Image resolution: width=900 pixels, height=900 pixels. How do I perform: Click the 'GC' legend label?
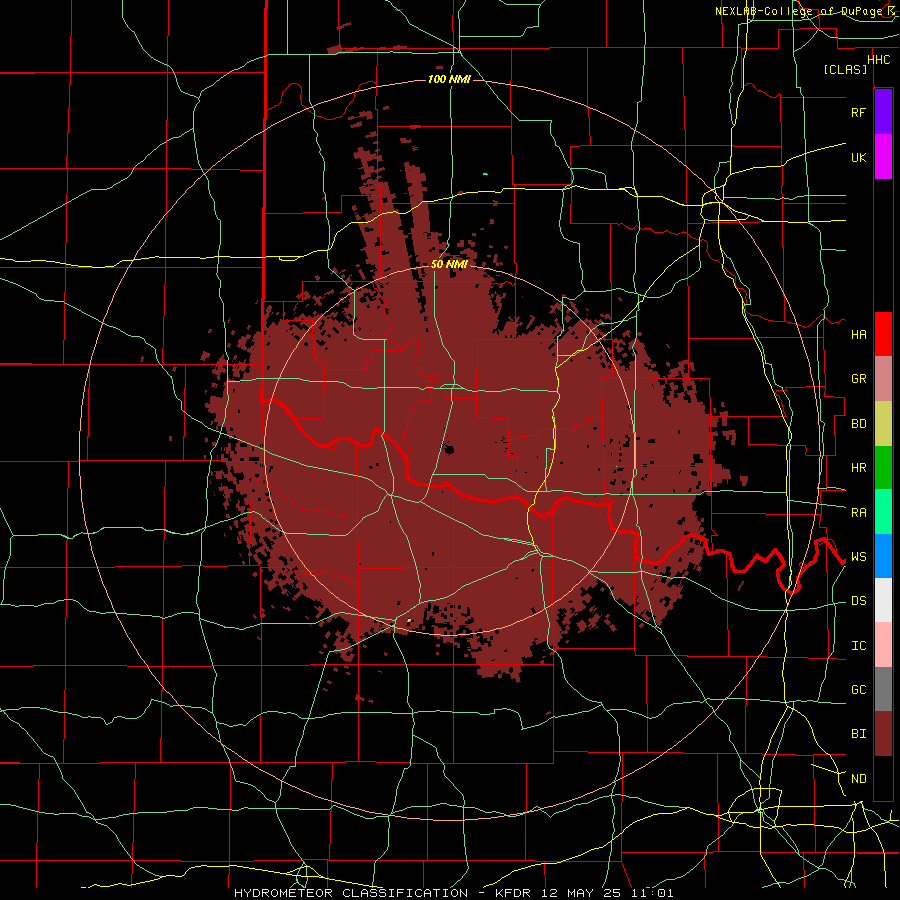coord(858,689)
